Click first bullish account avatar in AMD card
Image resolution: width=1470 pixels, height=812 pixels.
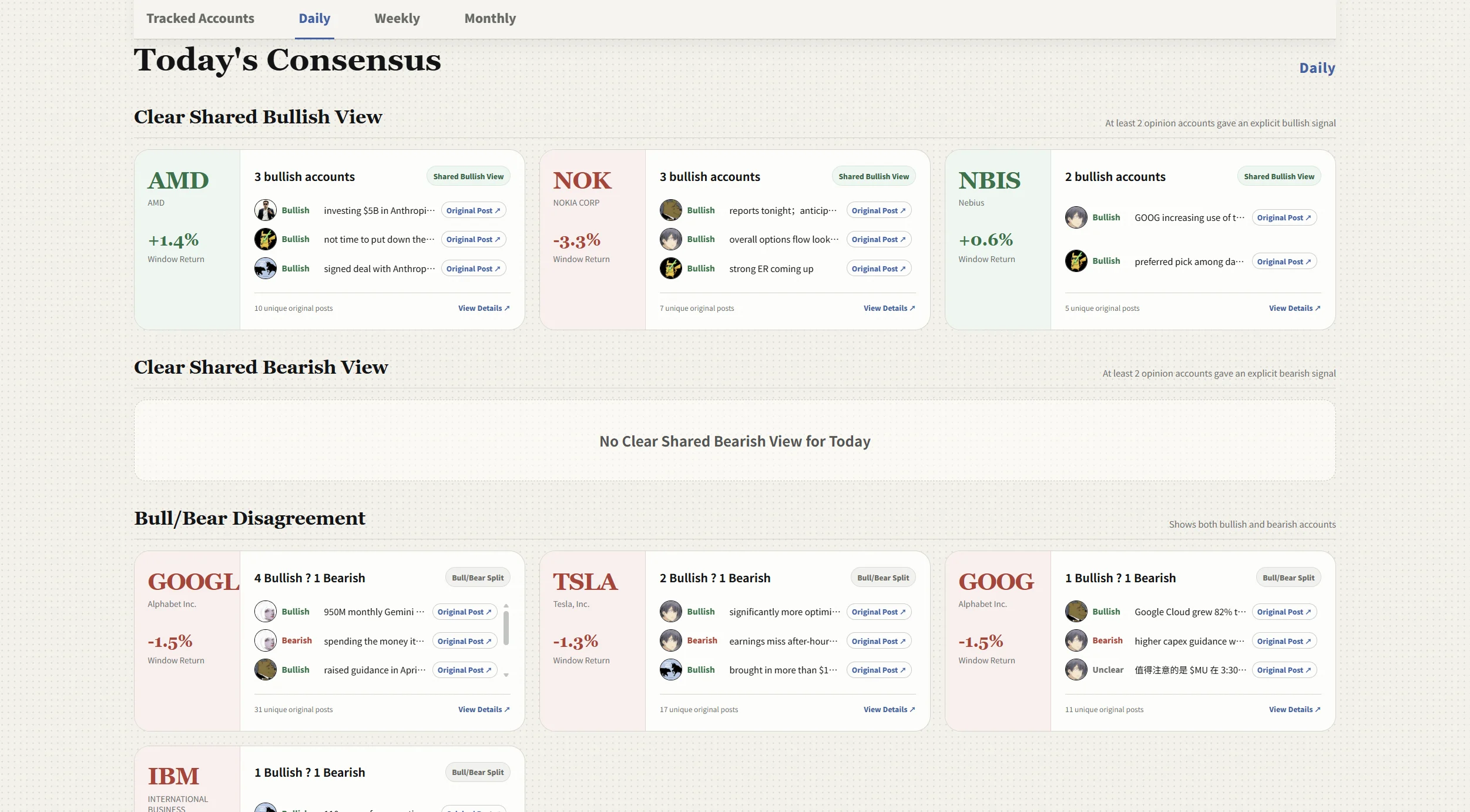[x=265, y=210]
